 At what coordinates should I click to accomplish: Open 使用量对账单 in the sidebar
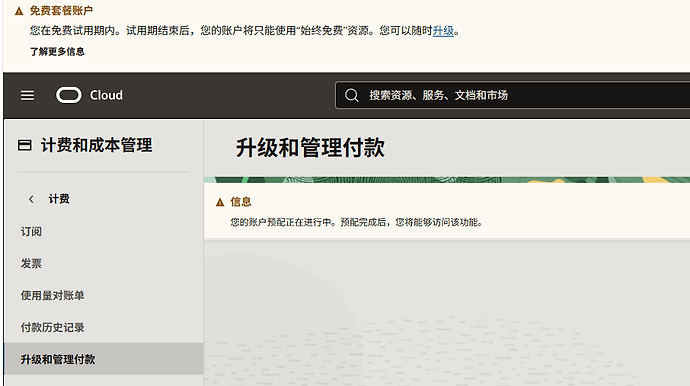(x=52, y=295)
